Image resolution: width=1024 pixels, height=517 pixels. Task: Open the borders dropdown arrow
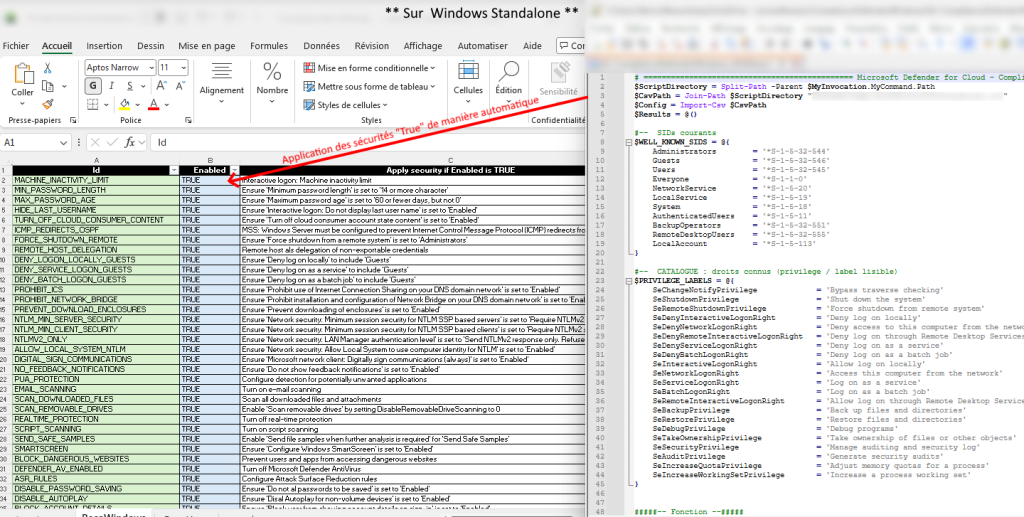(108, 104)
